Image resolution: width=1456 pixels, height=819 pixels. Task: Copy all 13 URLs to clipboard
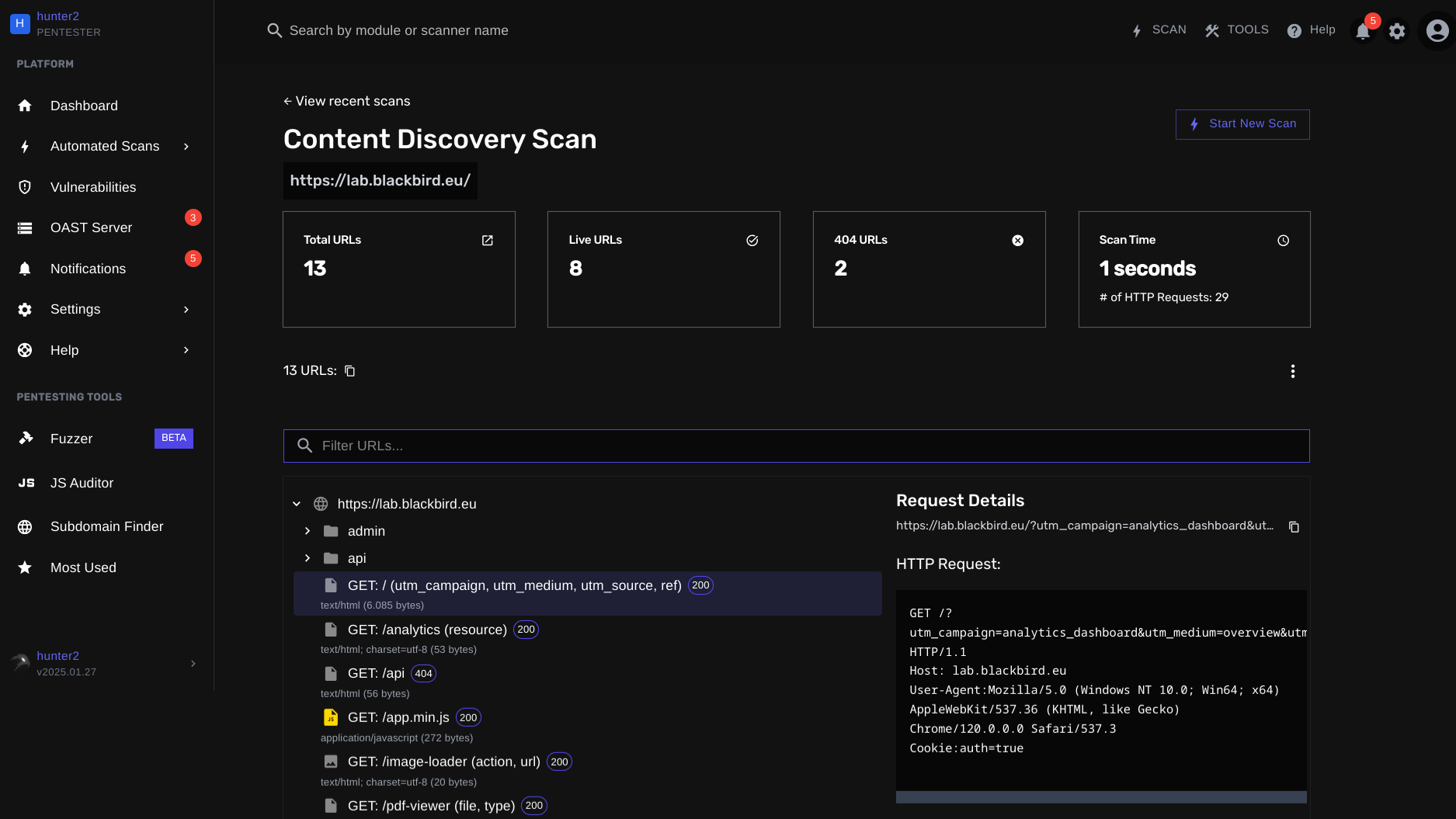tap(350, 371)
